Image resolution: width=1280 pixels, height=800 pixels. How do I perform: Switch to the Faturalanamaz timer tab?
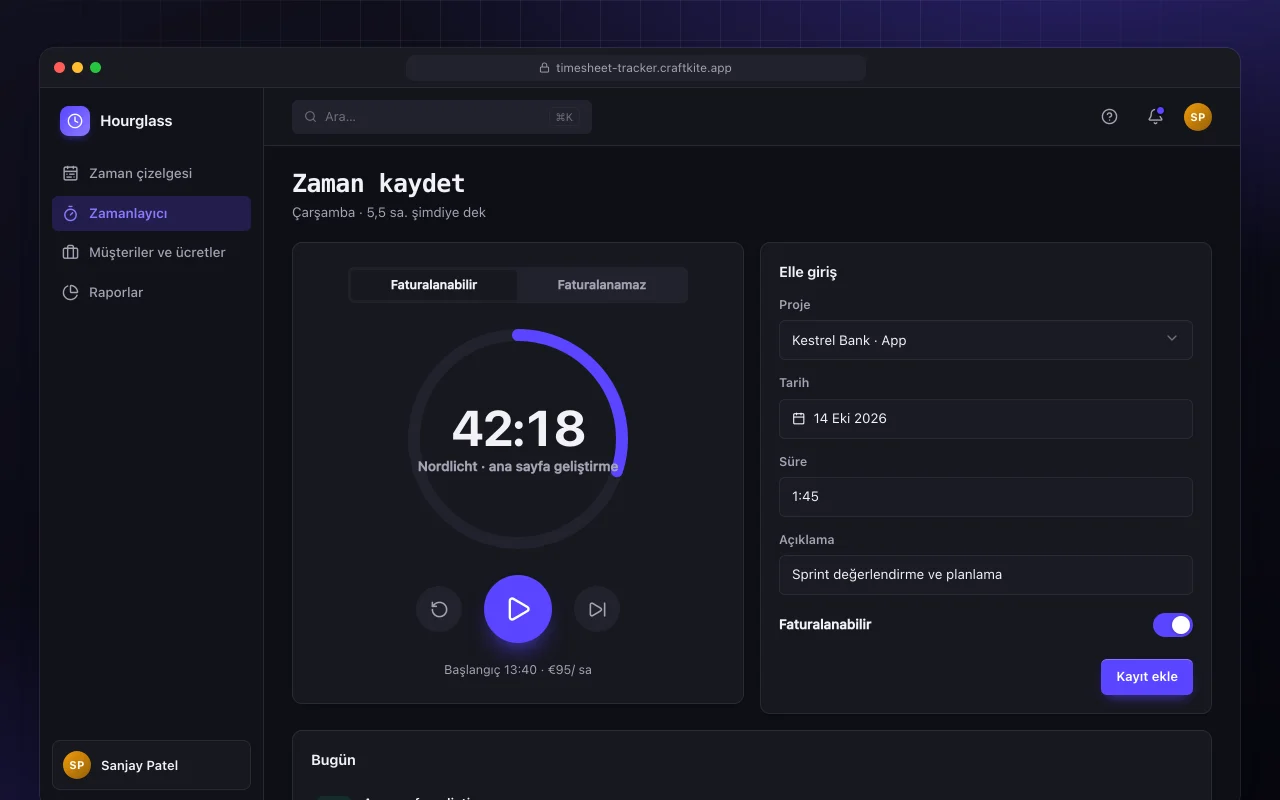point(602,285)
